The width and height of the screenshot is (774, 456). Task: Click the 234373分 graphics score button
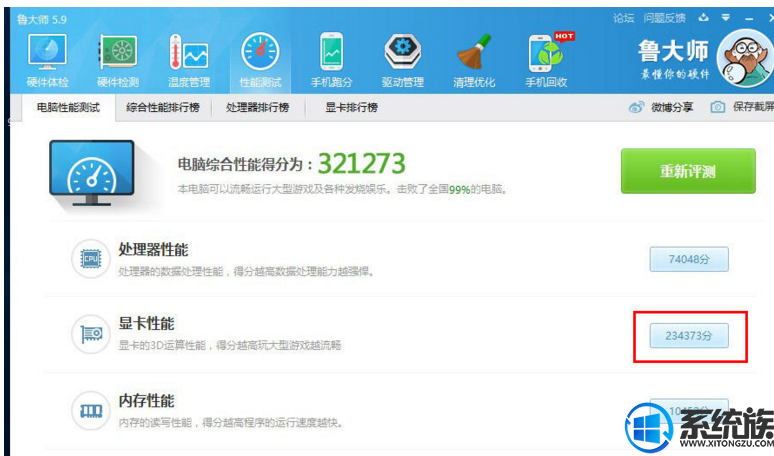(x=689, y=336)
